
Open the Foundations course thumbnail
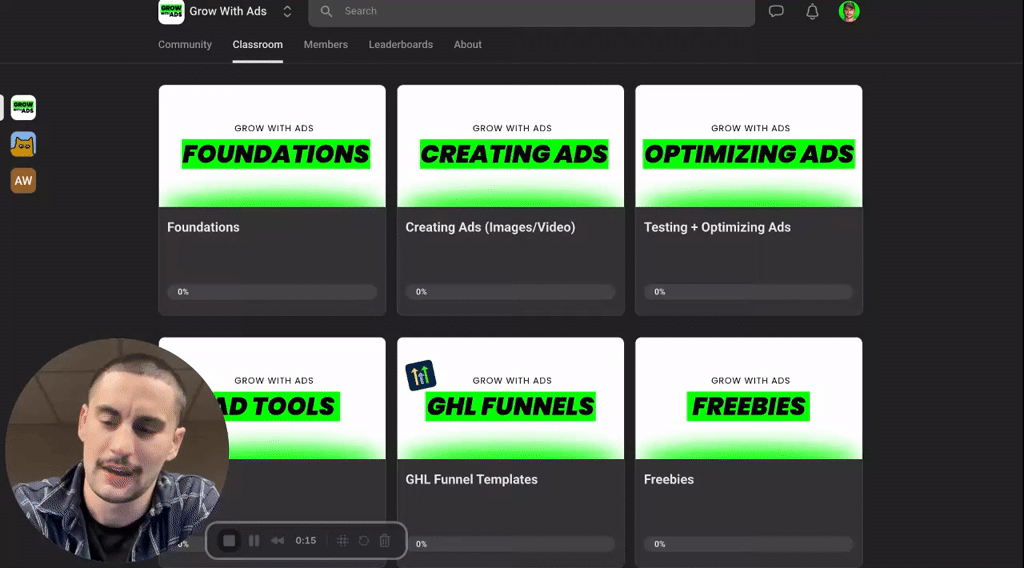(272, 146)
